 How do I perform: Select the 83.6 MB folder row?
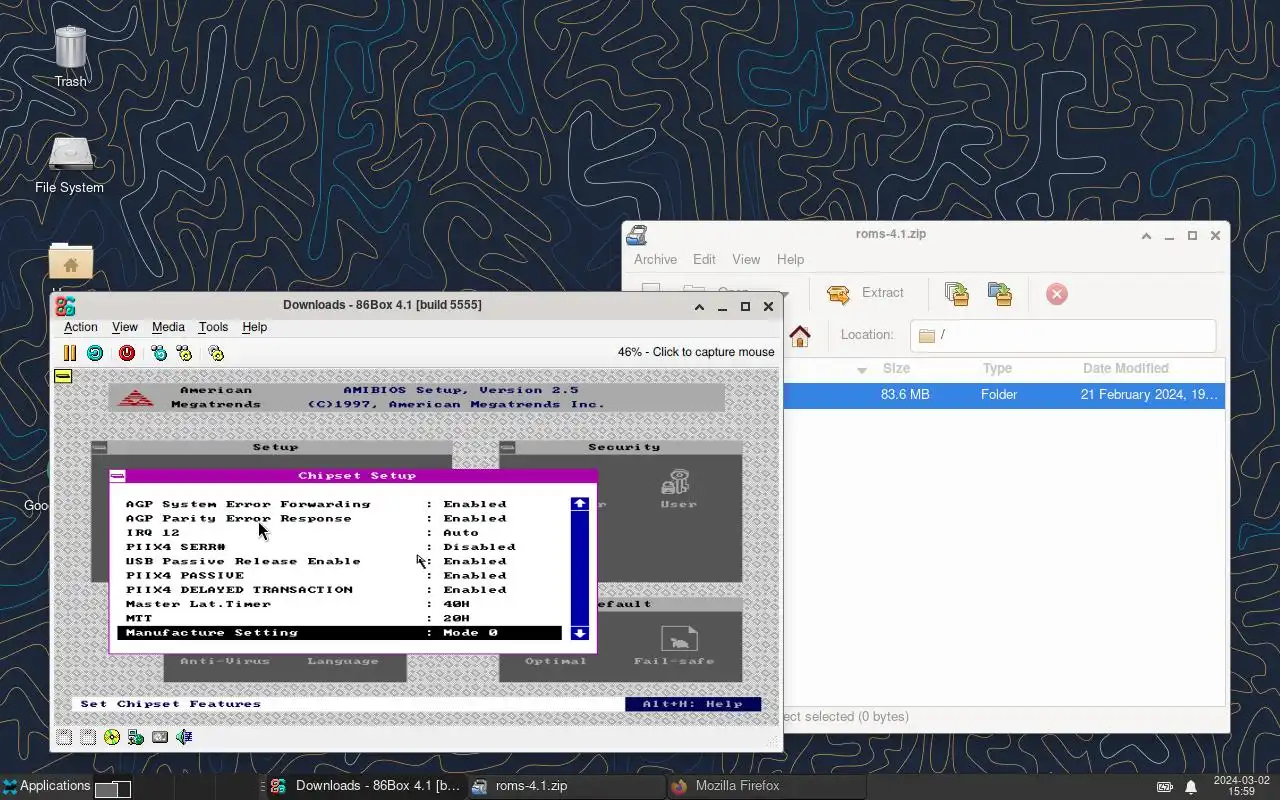coord(1003,395)
